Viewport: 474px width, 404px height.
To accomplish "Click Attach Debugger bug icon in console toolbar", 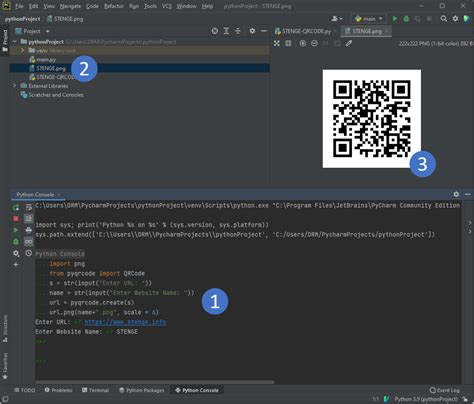I will (16, 242).
